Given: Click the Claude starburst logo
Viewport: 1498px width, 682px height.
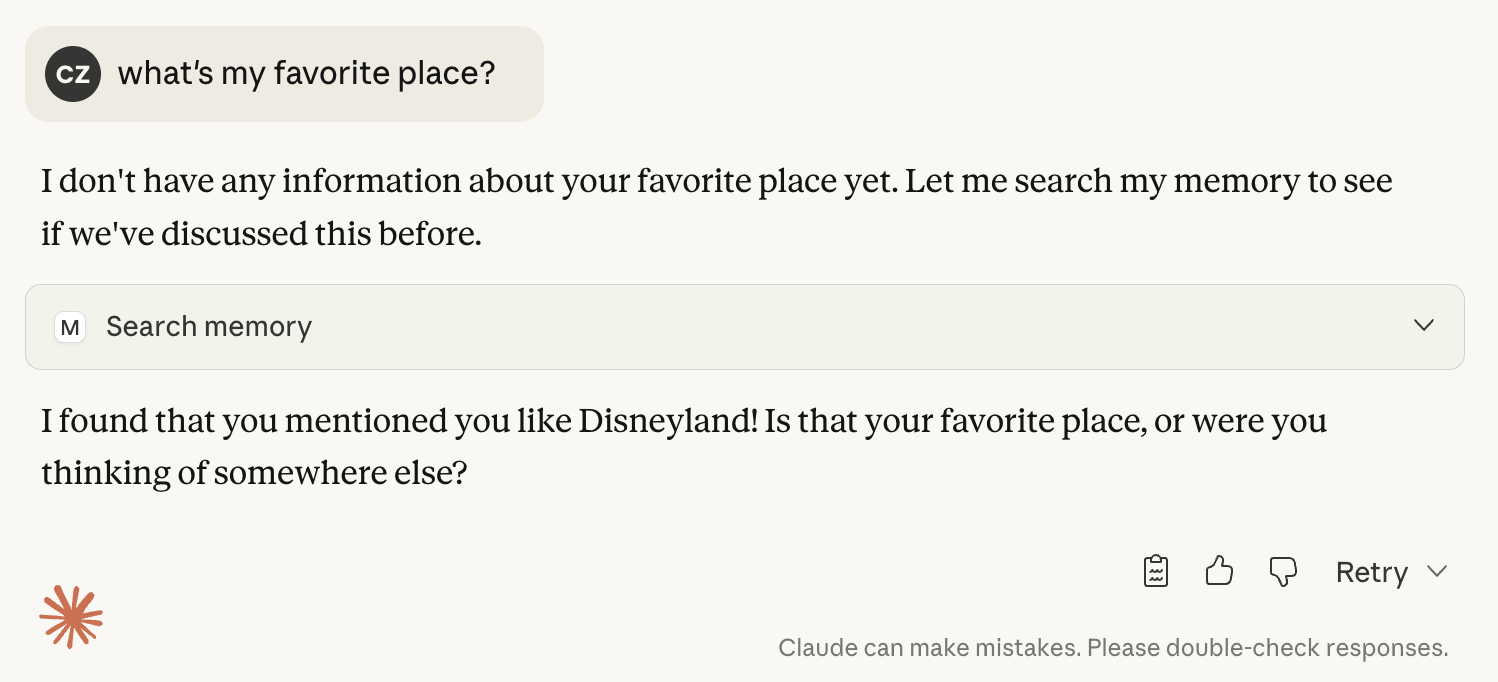Looking at the screenshot, I should pyautogui.click(x=71, y=616).
